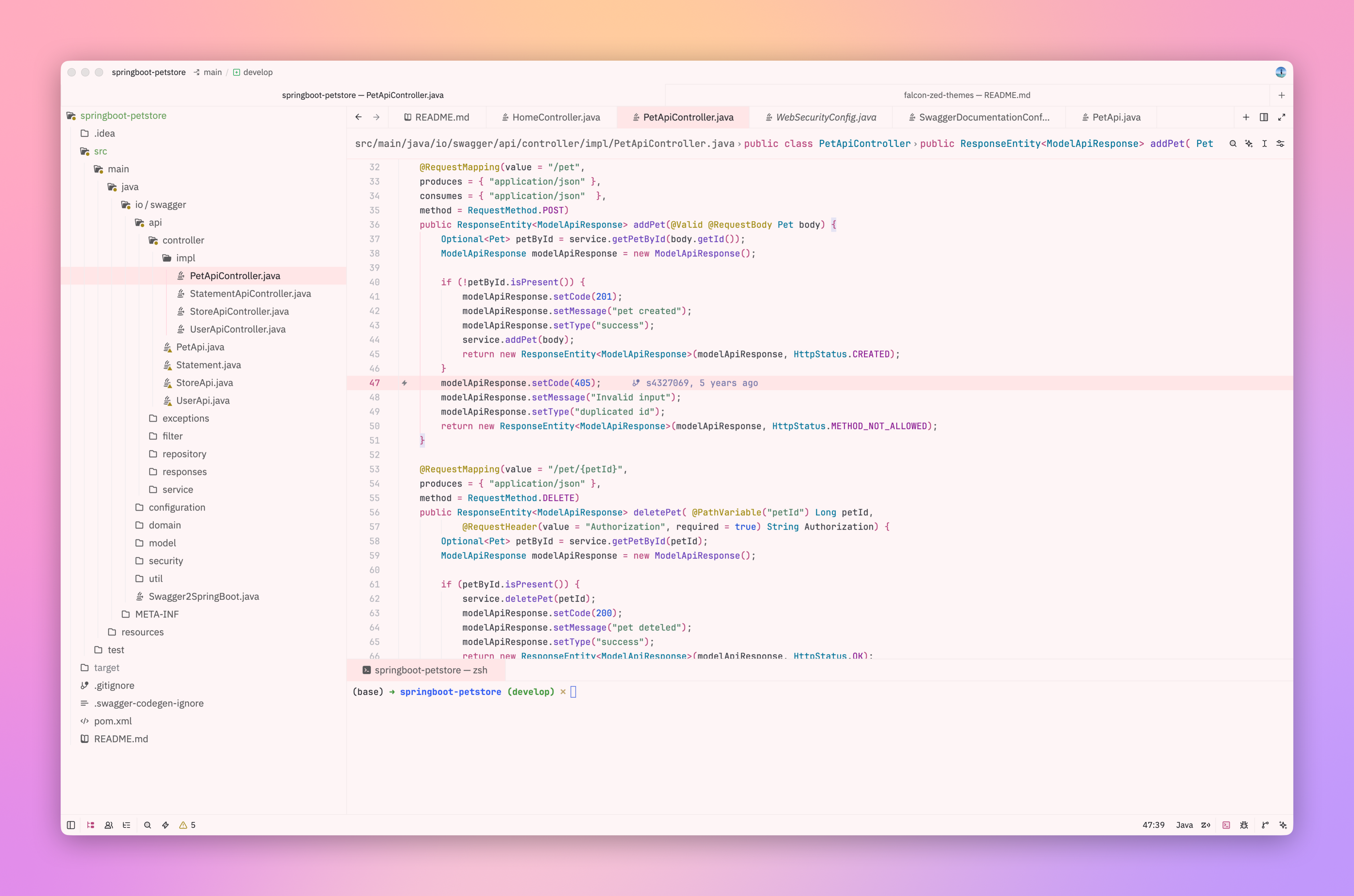Click the 47:39 cursor position indicator
The width and height of the screenshot is (1354, 896).
pos(1153,824)
